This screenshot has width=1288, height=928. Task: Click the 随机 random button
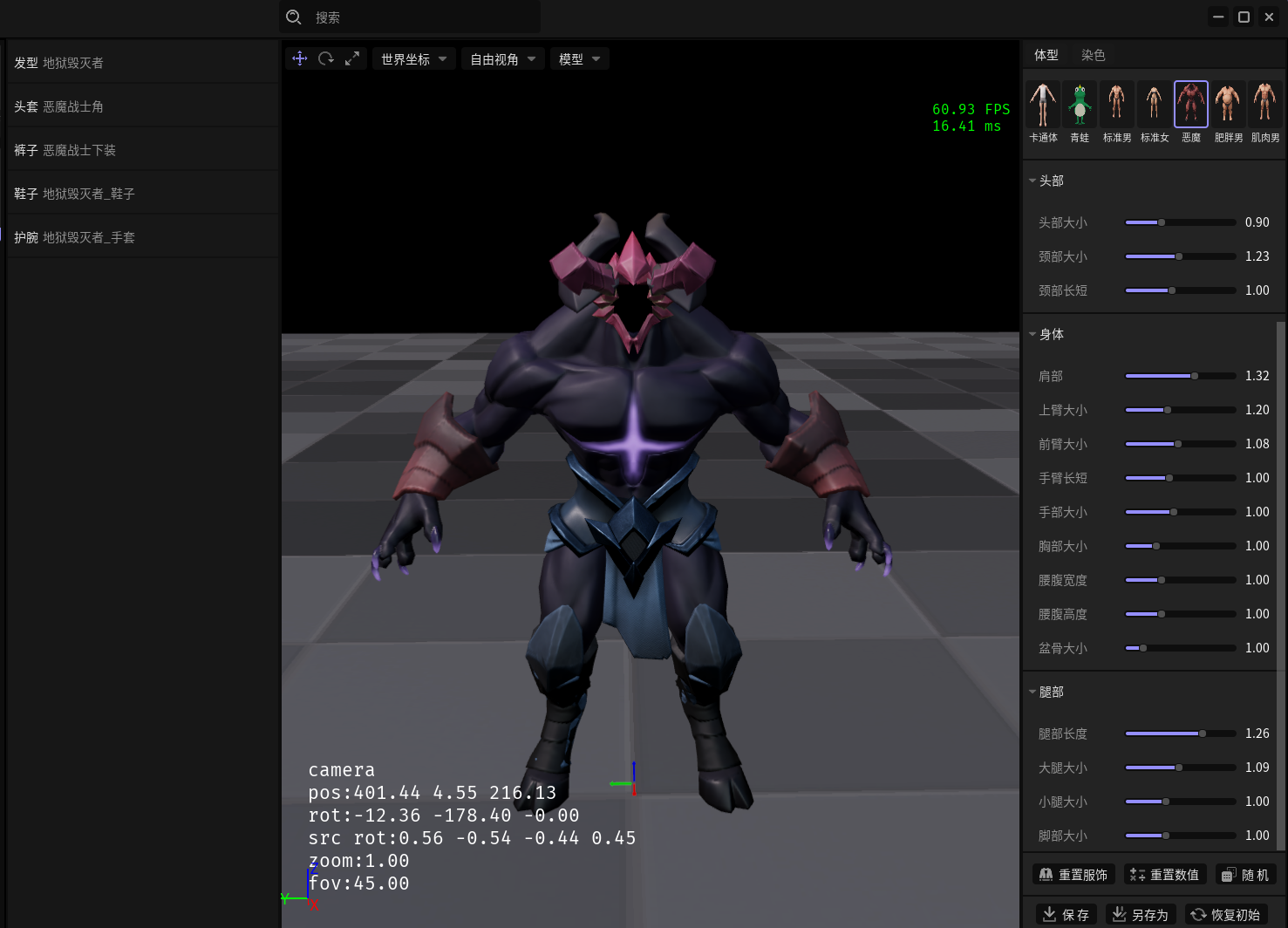(x=1246, y=875)
